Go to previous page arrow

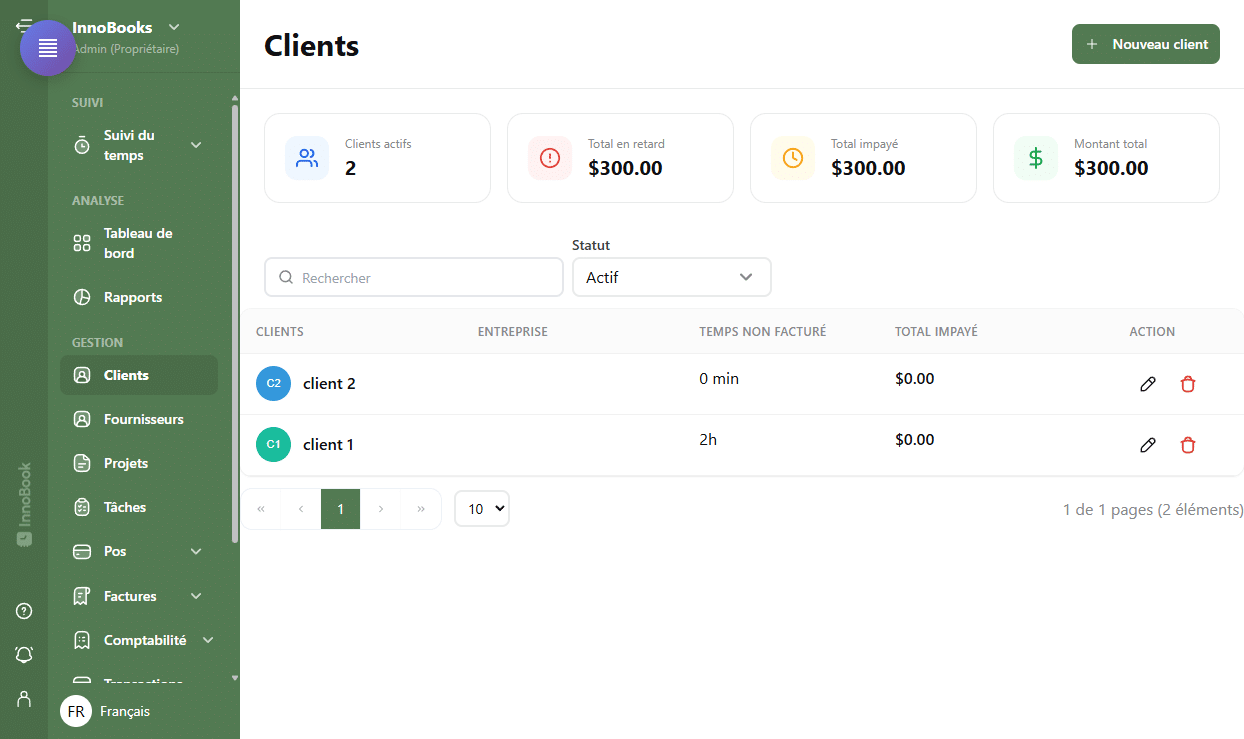tap(301, 509)
